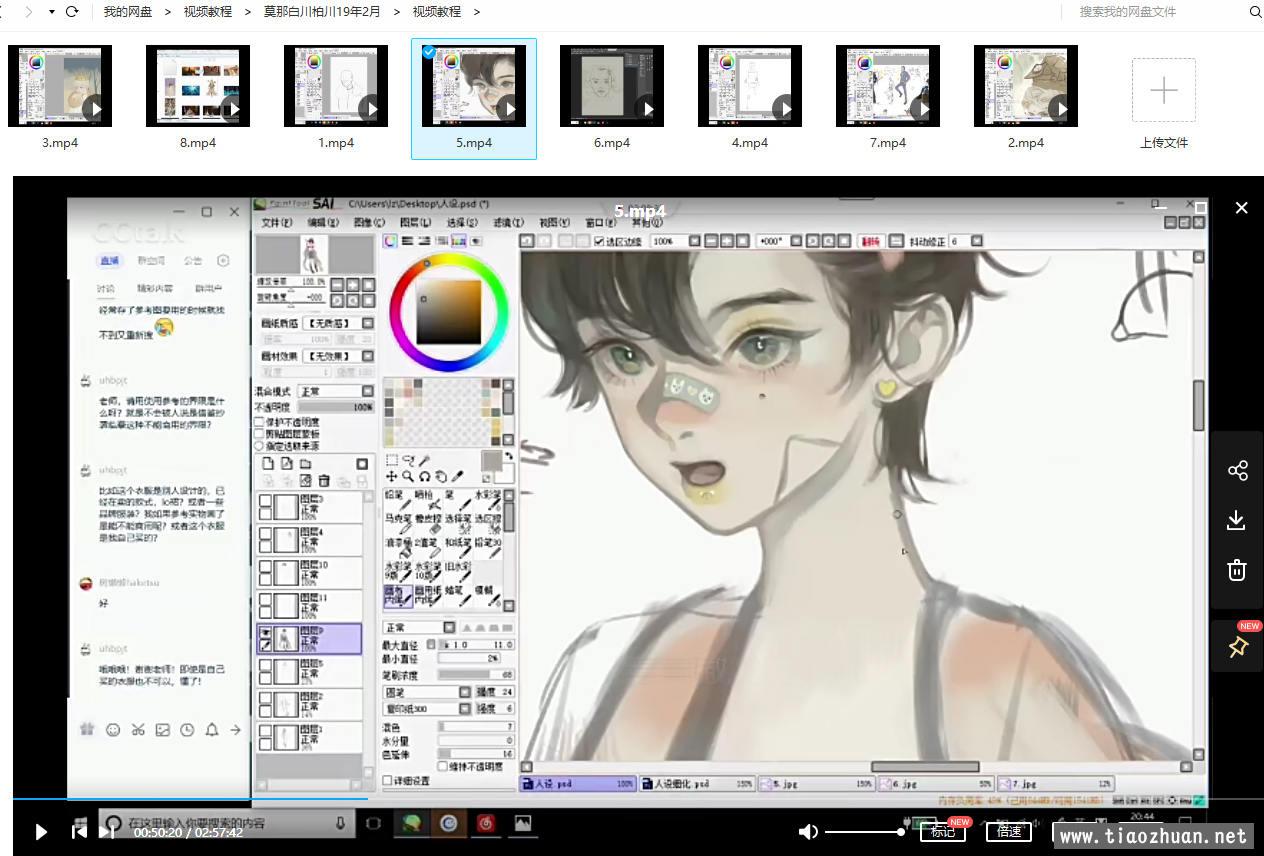Skip to the next video
Viewport: 1264px width, 856px height.
(106, 831)
